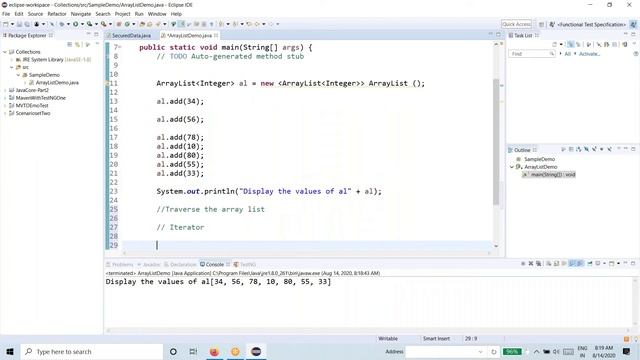Screen dimensions: 640x360
Task: Click the Activate... link in Task List
Action: click(589, 54)
